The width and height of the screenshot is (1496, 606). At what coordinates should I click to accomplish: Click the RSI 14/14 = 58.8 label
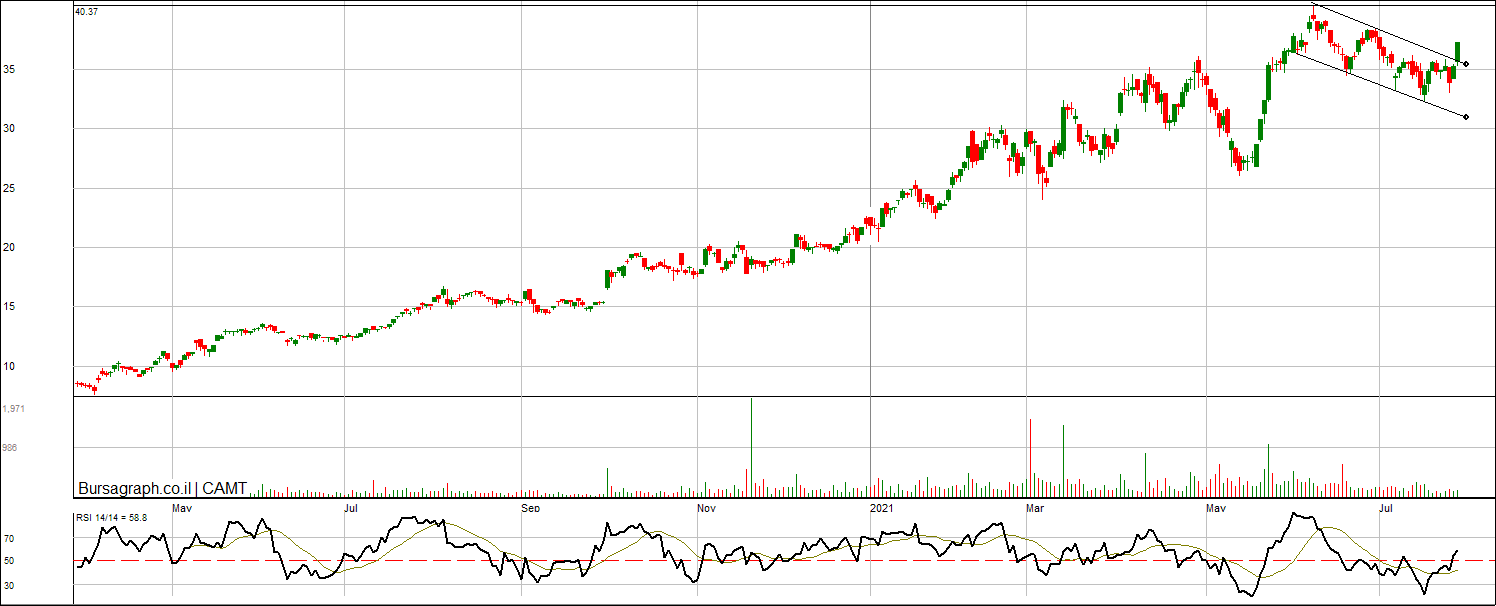[112, 517]
